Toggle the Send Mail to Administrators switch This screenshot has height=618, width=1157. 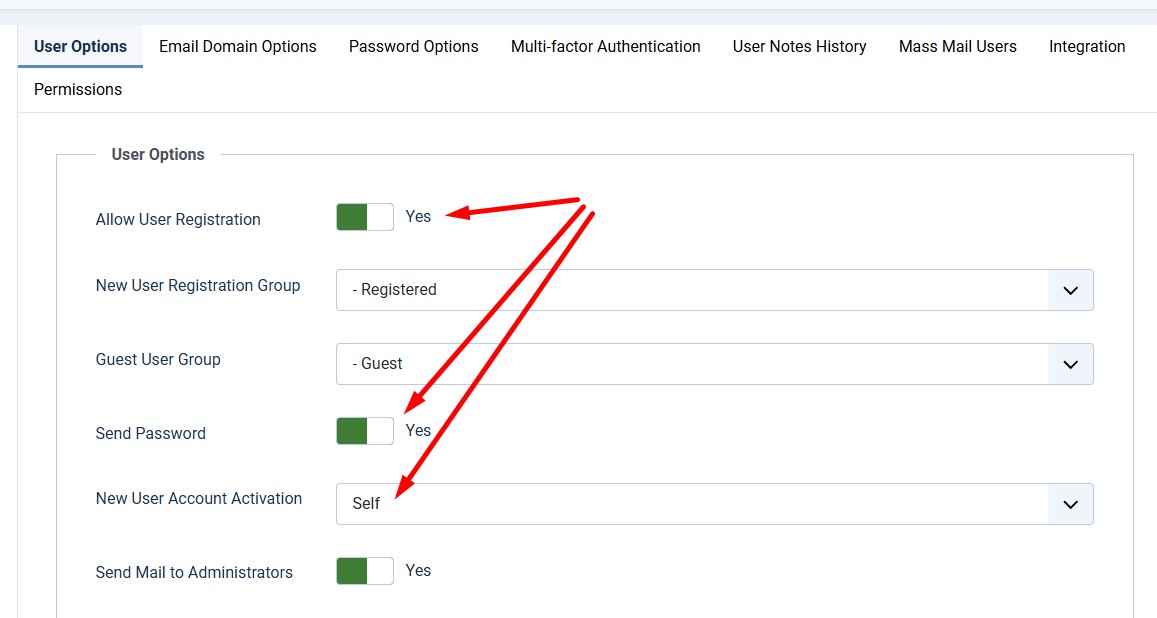(x=365, y=571)
